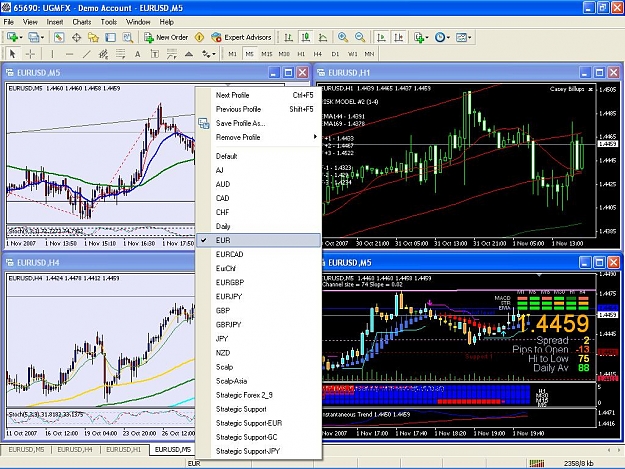
Task: Open the Market Watch panel icon
Action: [x=59, y=37]
